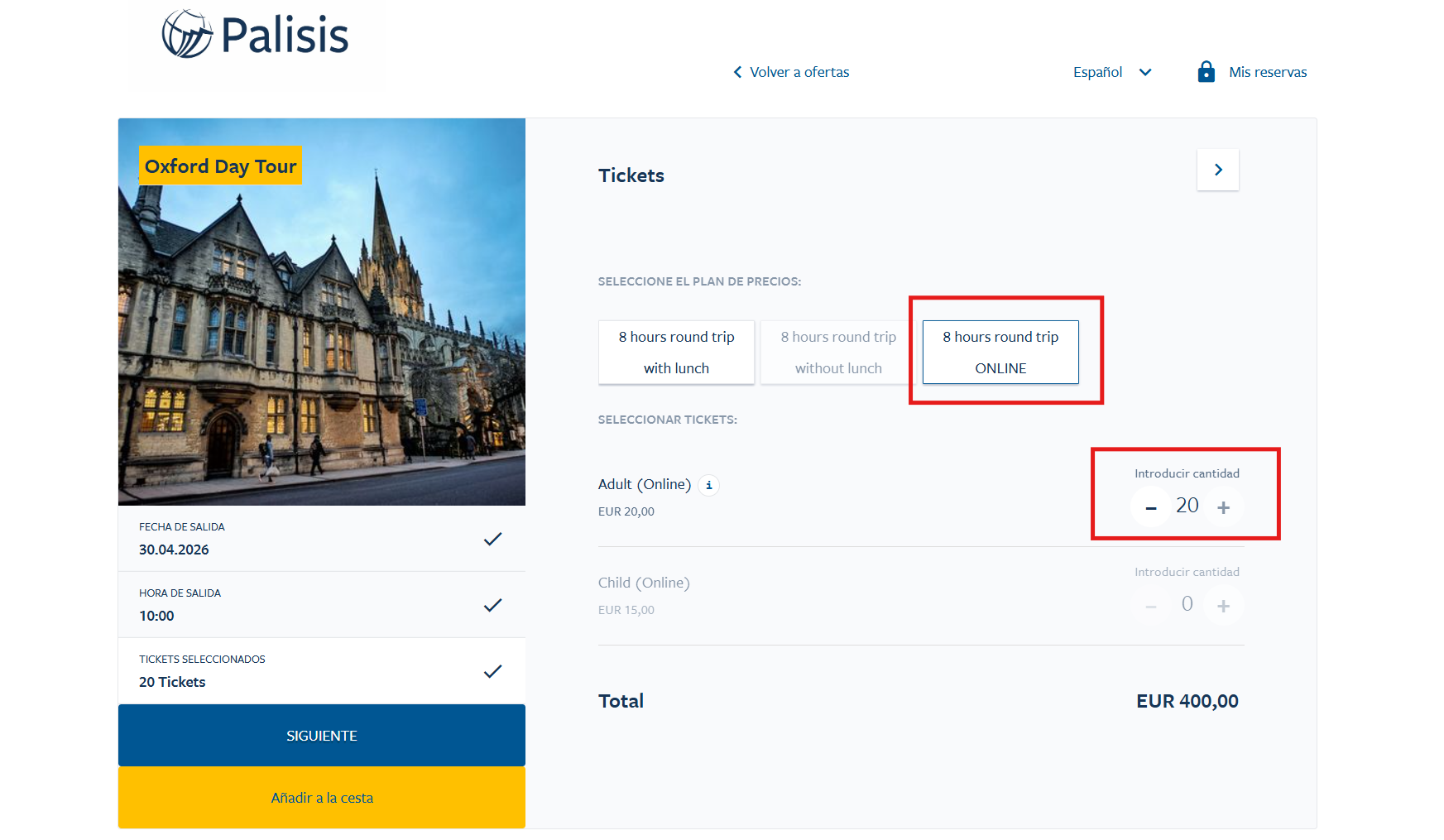Open Hora de salida 10:00 step
The image size is (1444, 840).
[322, 605]
